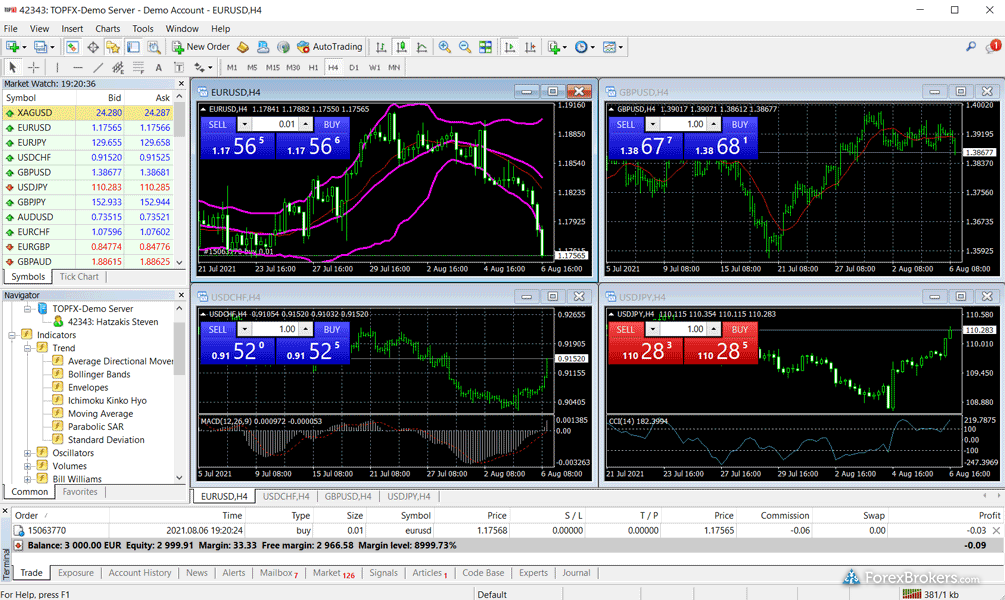Click SELL on the USDJPY chart
This screenshot has height=600, width=1005.
[626, 329]
